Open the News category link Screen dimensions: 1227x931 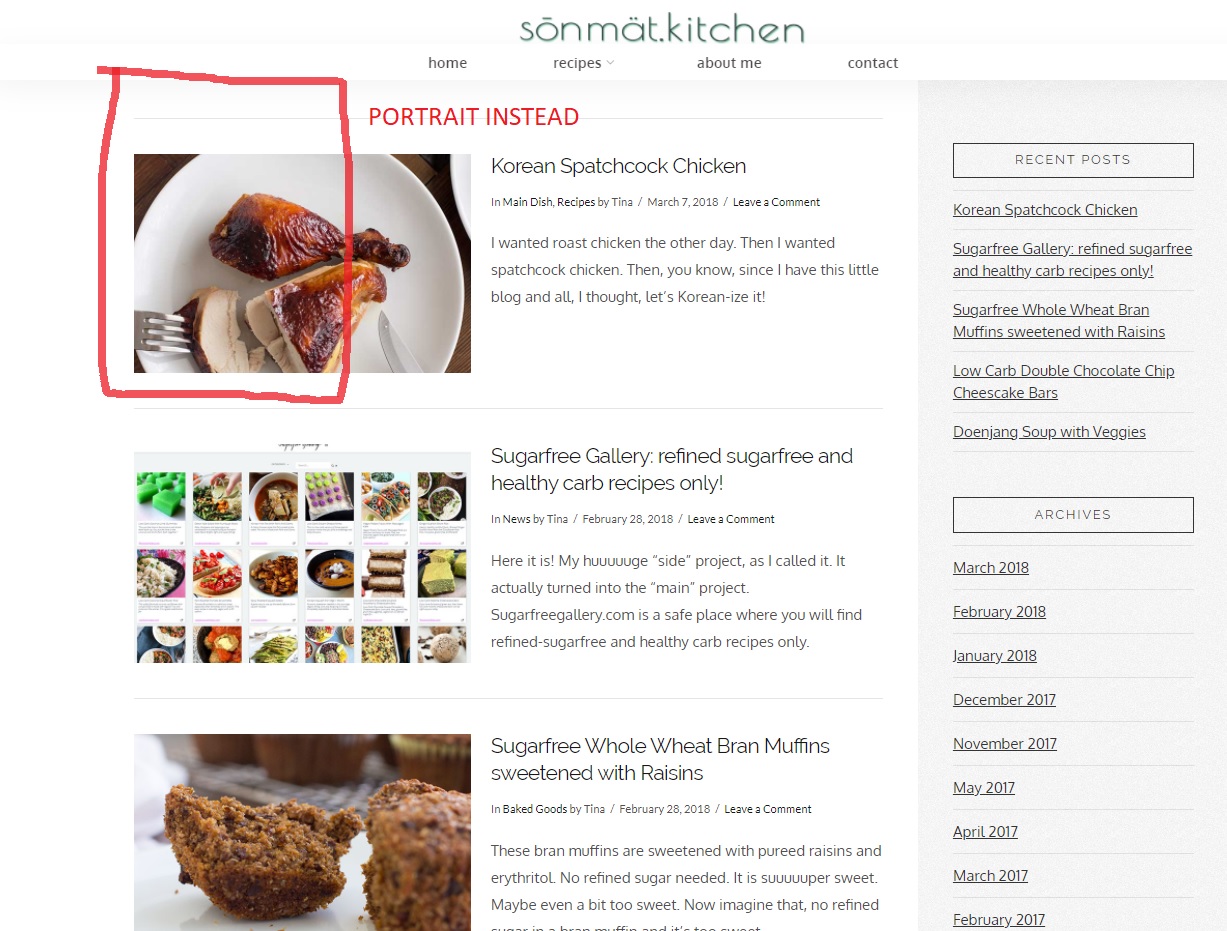point(516,519)
